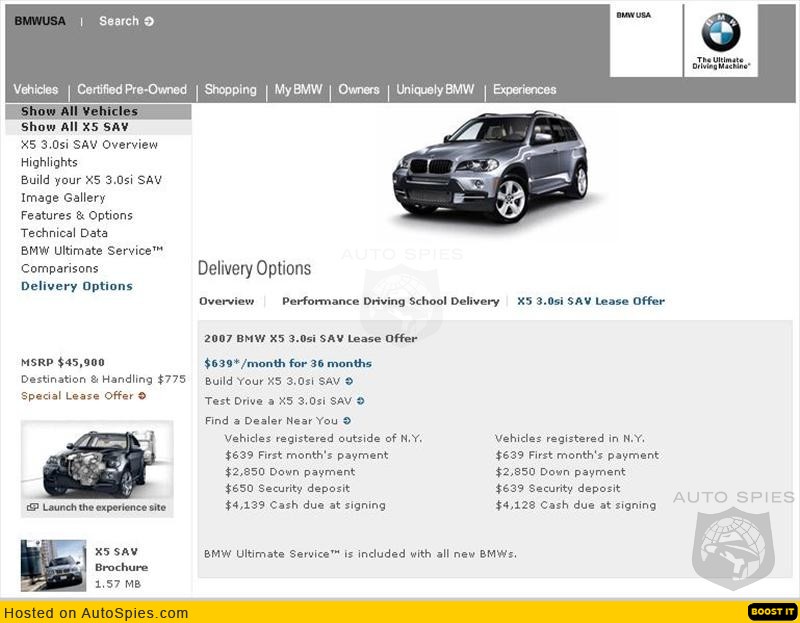800x623 pixels.
Task: Click the Delivery Options page heading
Action: (x=255, y=268)
